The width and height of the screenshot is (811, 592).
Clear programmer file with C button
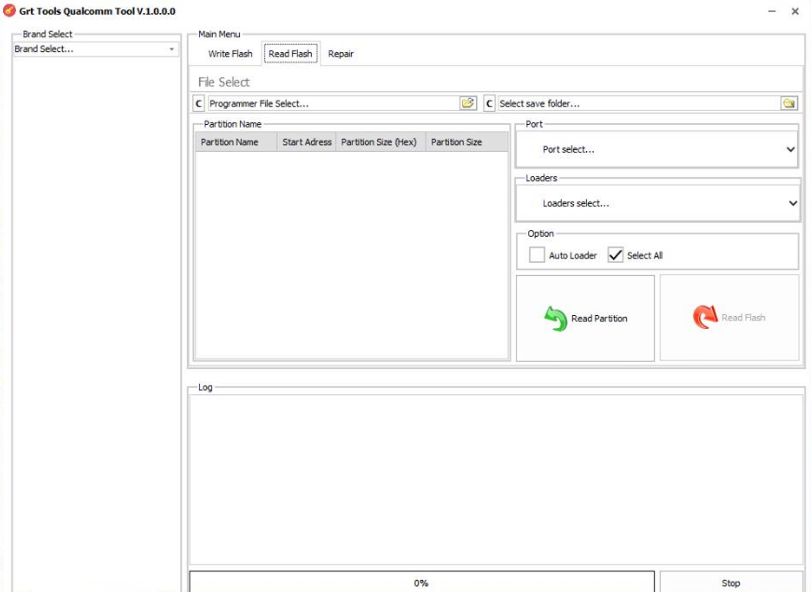[x=199, y=103]
